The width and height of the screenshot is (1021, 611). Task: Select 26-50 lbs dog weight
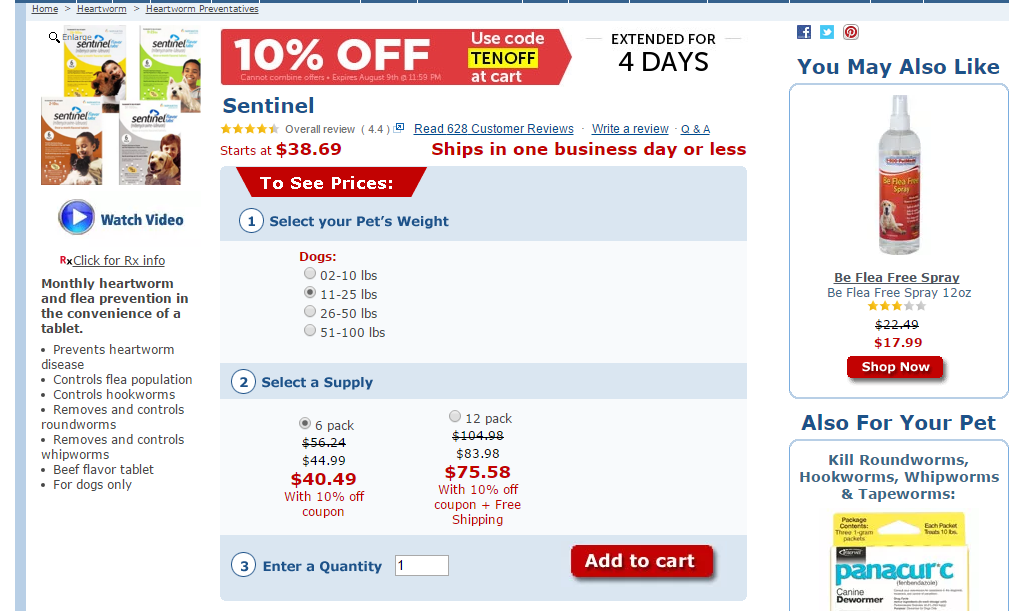[x=310, y=312]
